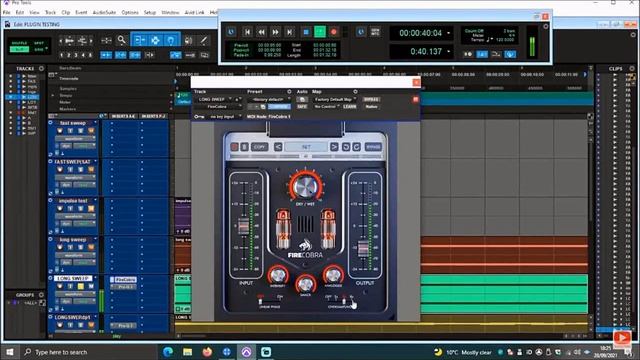Click Go to End in Transport

click(289, 32)
